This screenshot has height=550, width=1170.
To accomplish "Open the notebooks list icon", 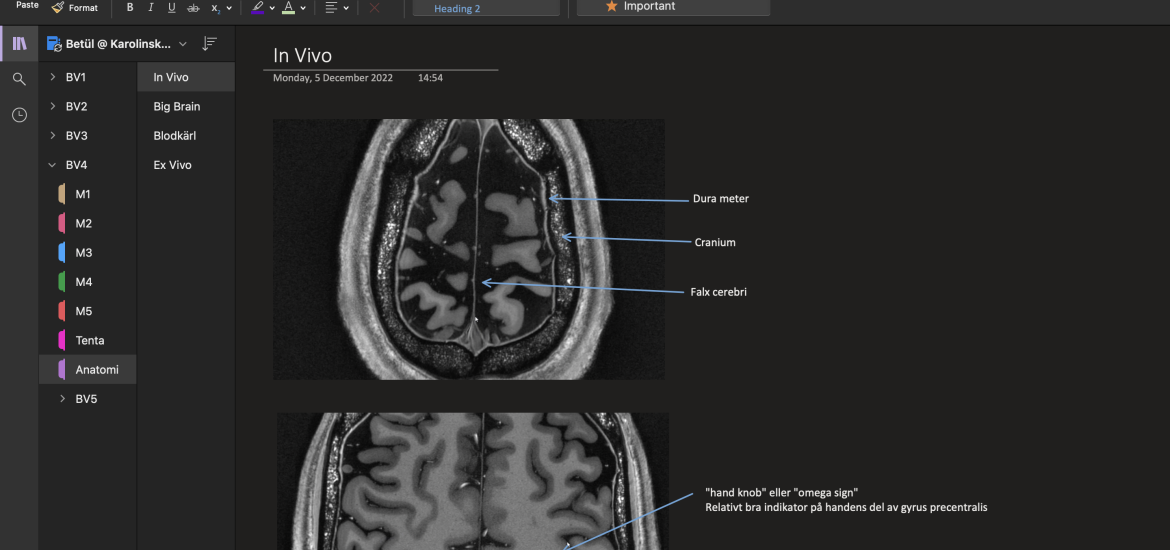I will click(19, 44).
